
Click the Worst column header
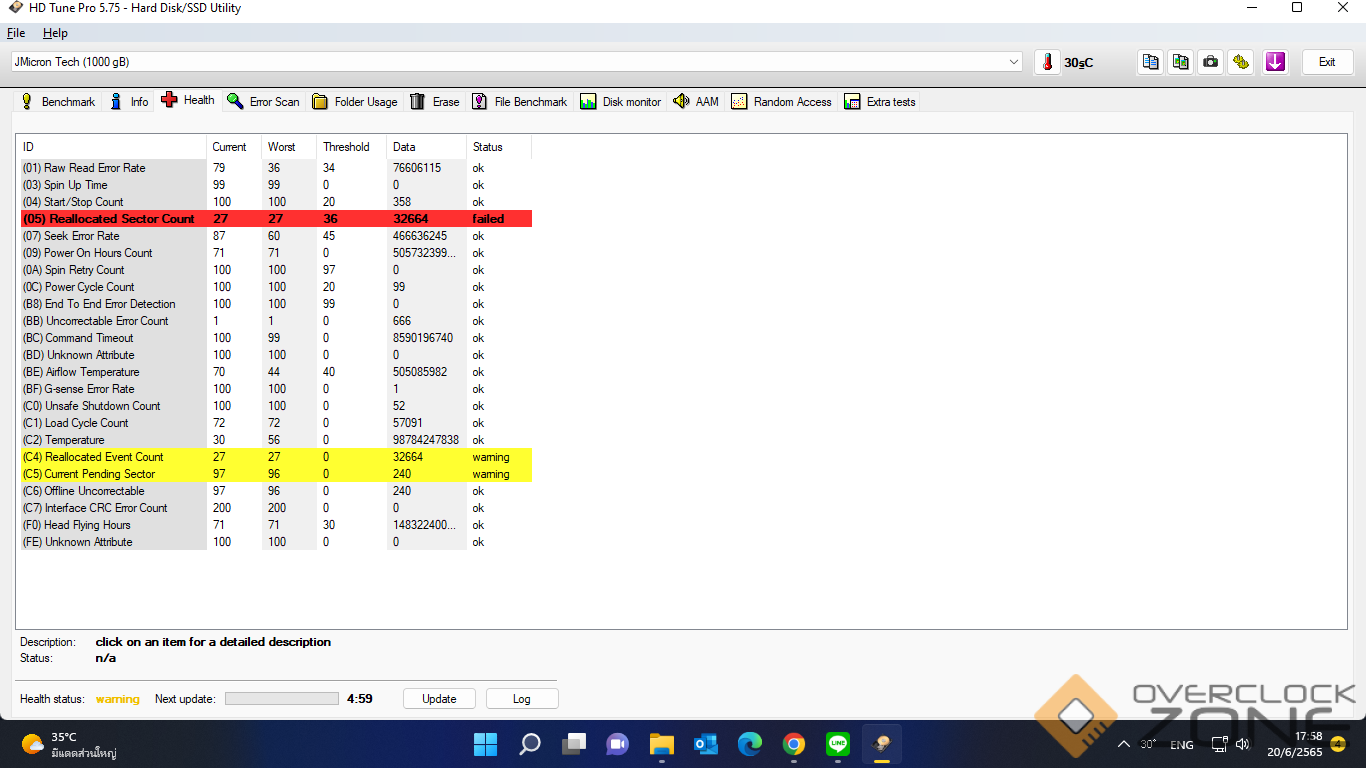[x=289, y=147]
